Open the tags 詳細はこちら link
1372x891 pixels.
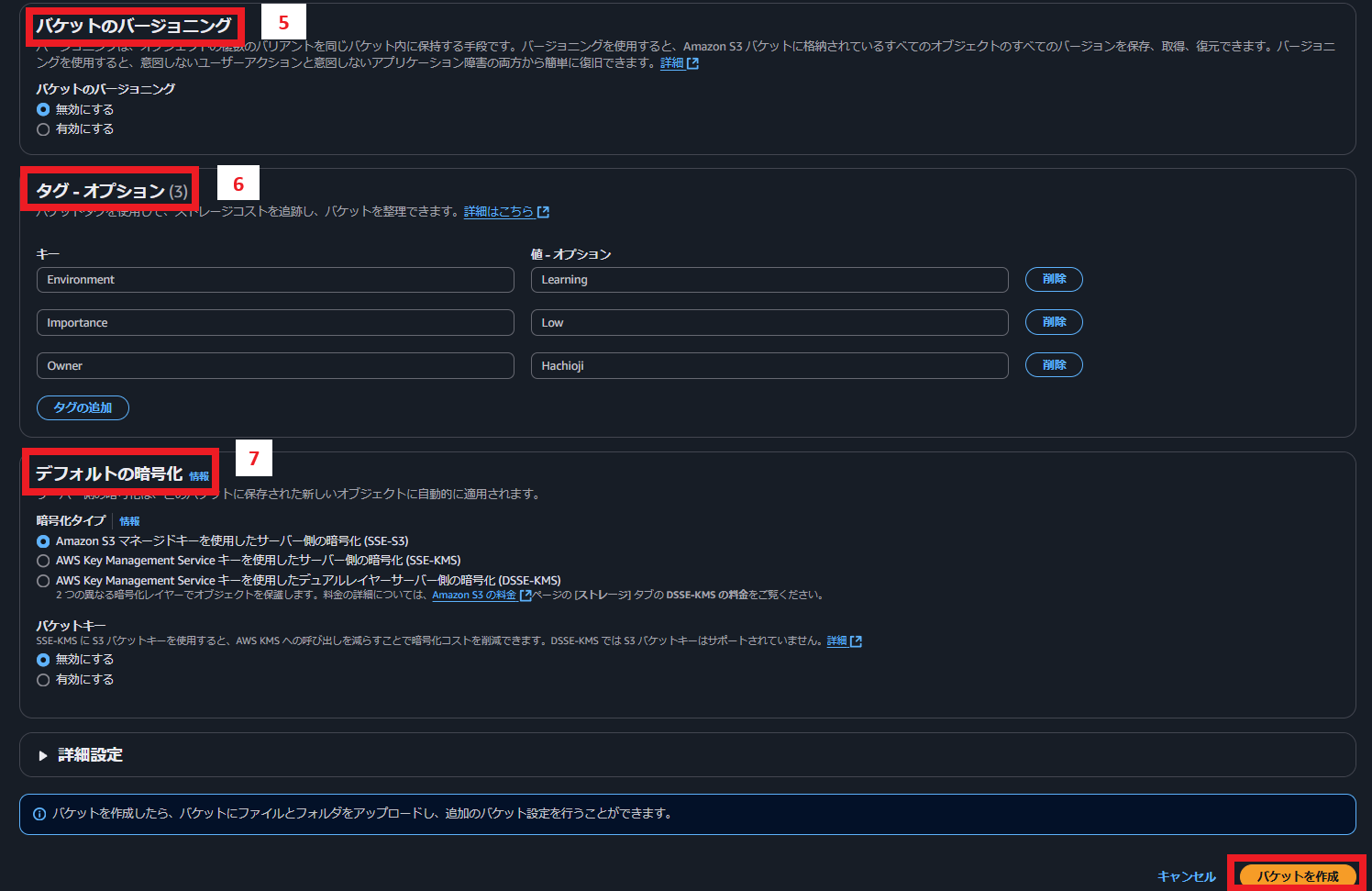click(x=499, y=212)
